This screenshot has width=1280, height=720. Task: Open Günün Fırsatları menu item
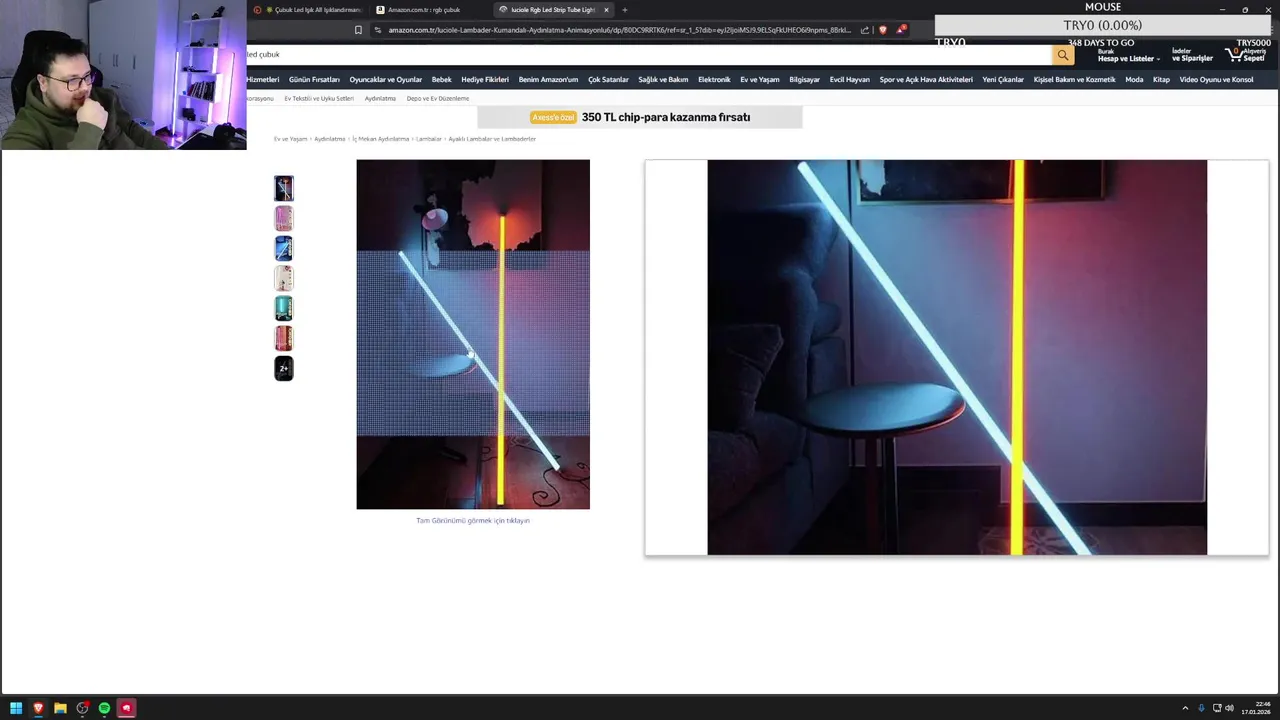pyautogui.click(x=314, y=79)
